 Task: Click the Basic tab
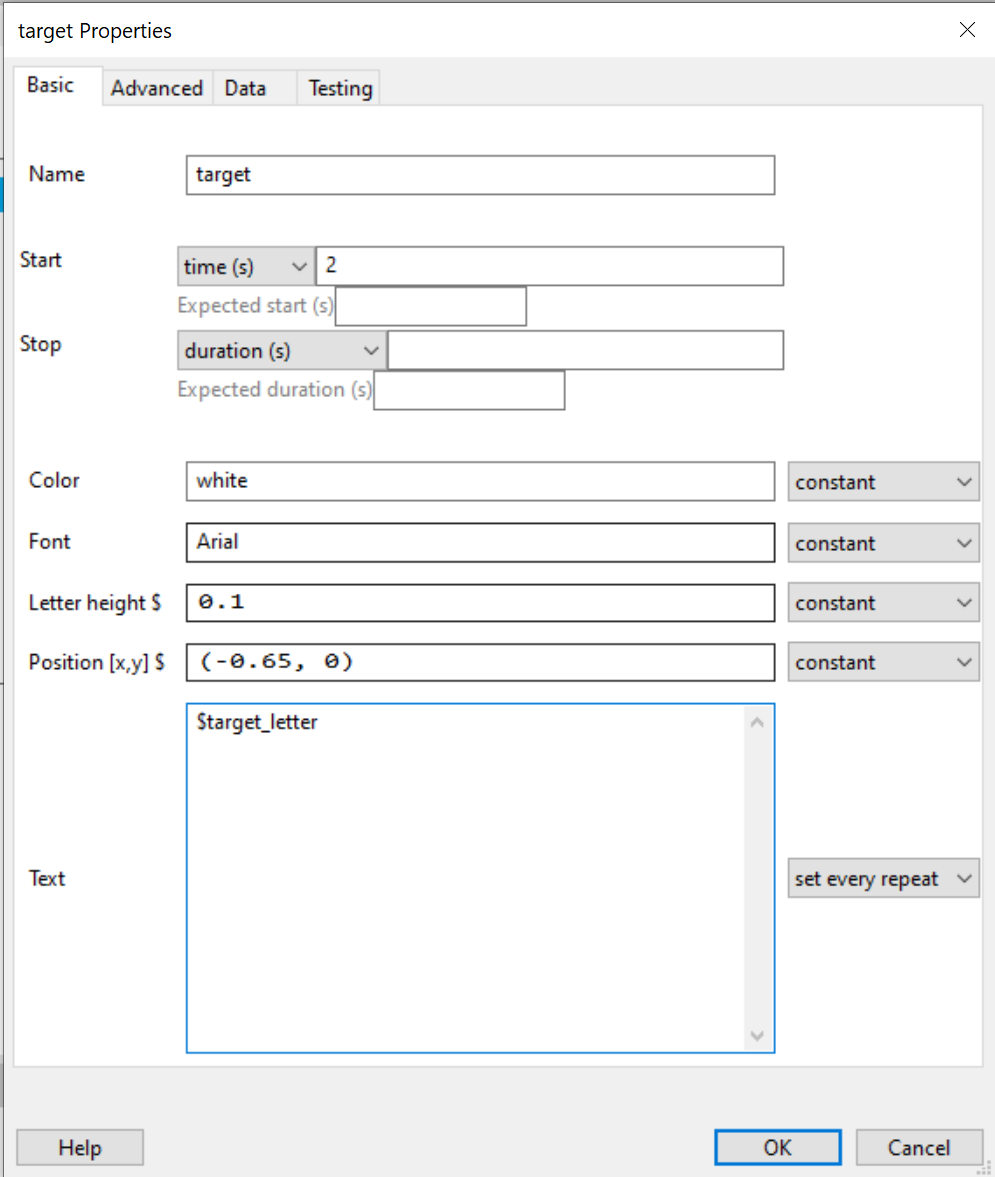pos(51,85)
